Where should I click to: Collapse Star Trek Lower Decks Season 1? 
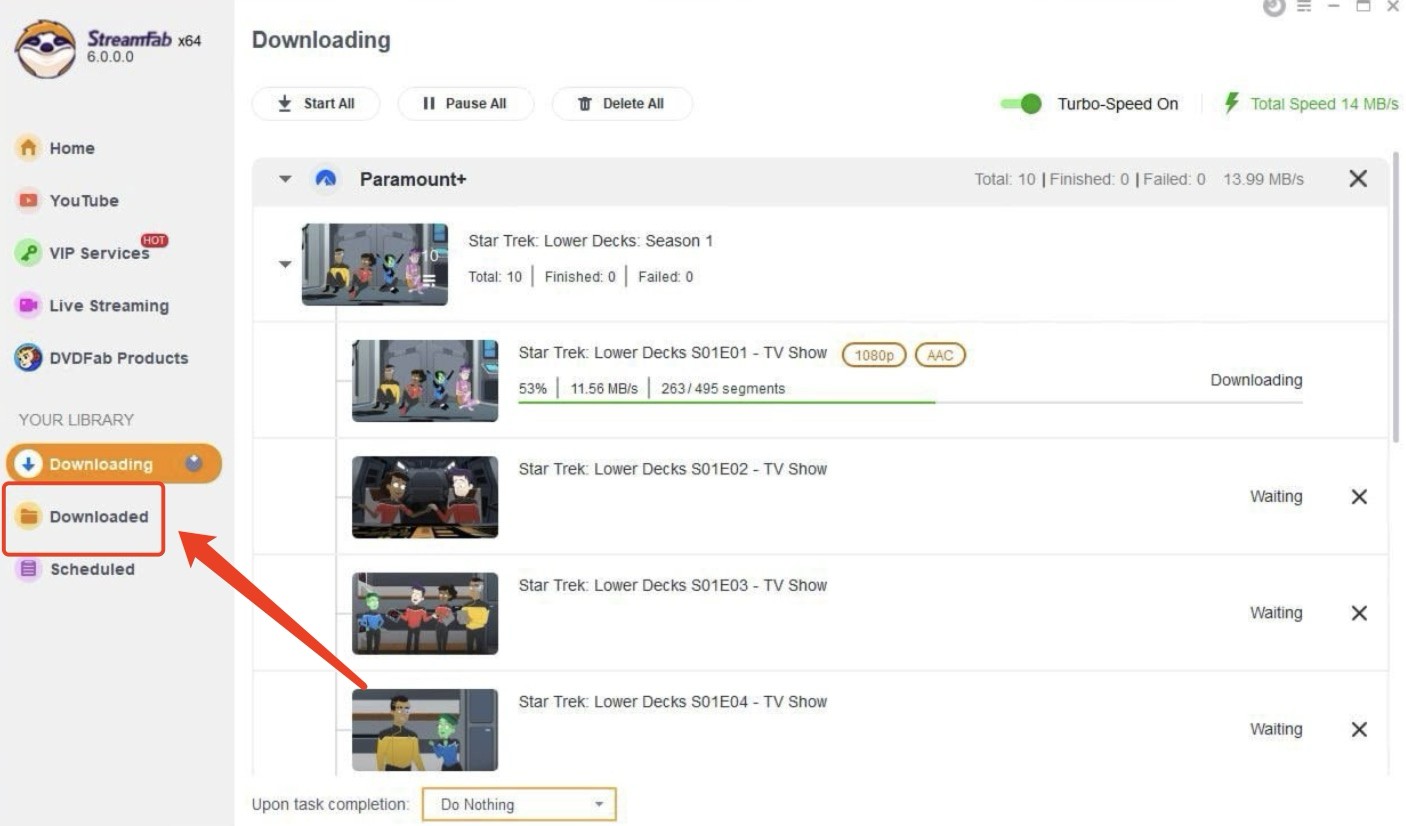(x=285, y=265)
